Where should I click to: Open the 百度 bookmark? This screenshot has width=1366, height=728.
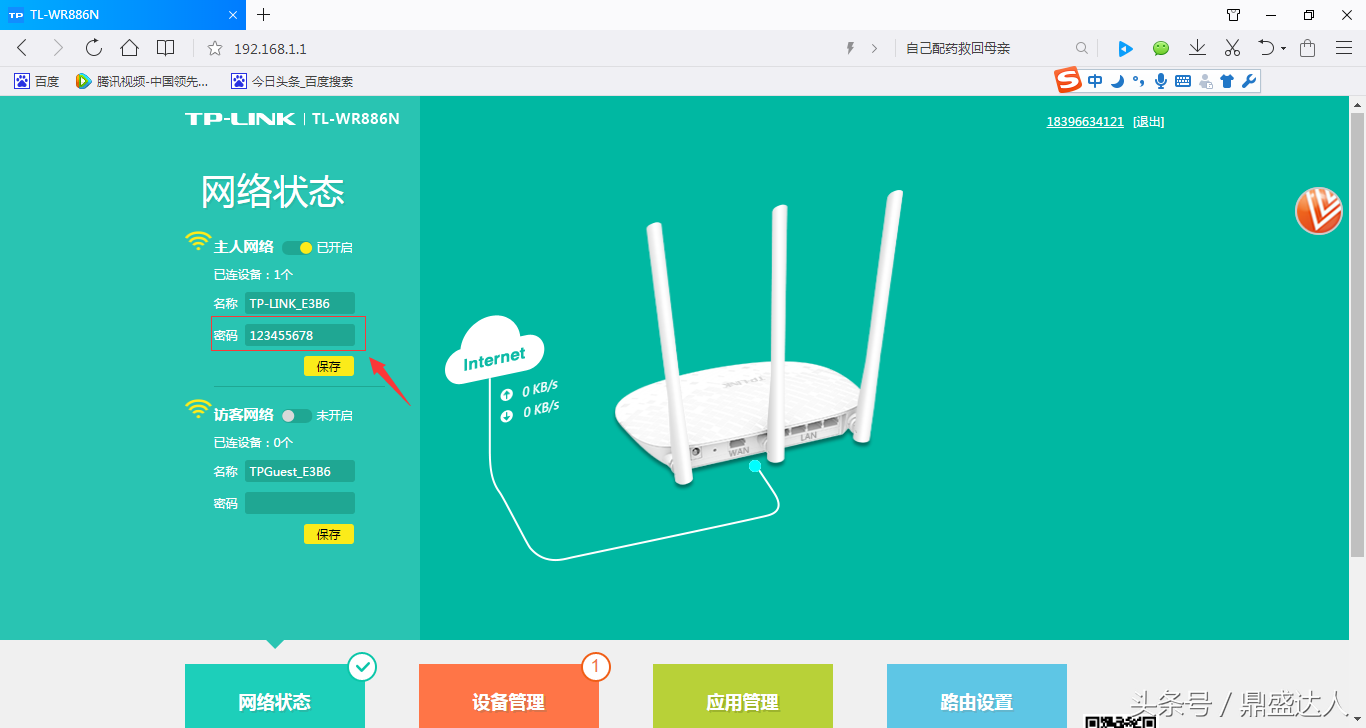click(36, 81)
